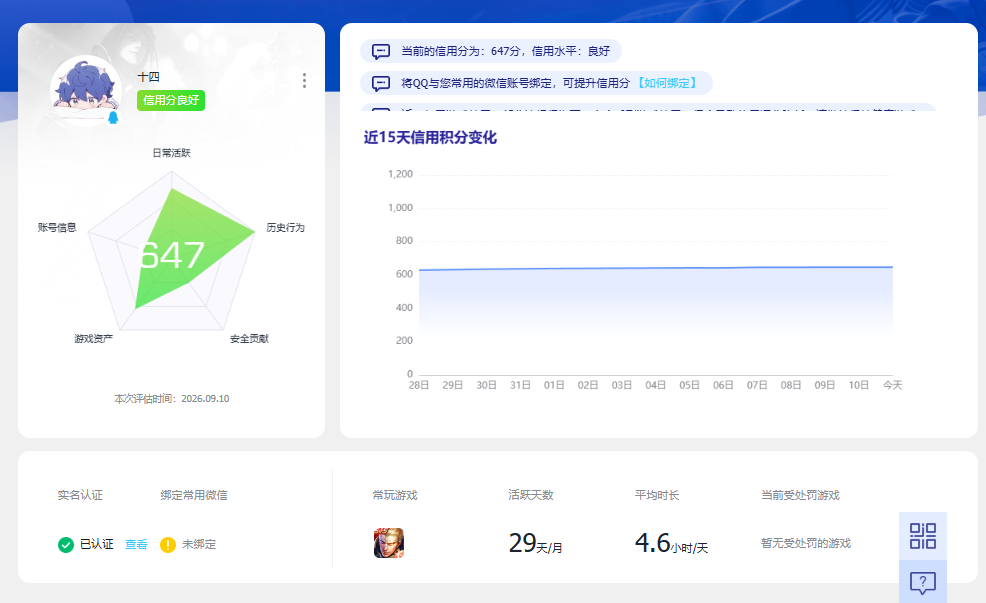The height and width of the screenshot is (603, 986).
Task: Click the 已认证 status text
Action: click(97, 545)
